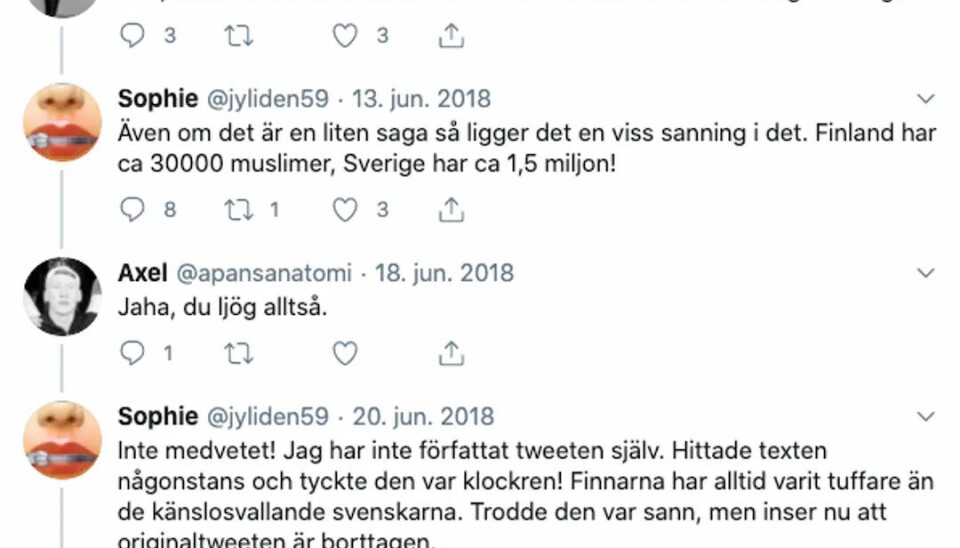Screen dimensions: 960x548
Task: Reply to Axel's tweet "Jaha, du ljög alltså"
Action: click(133, 353)
